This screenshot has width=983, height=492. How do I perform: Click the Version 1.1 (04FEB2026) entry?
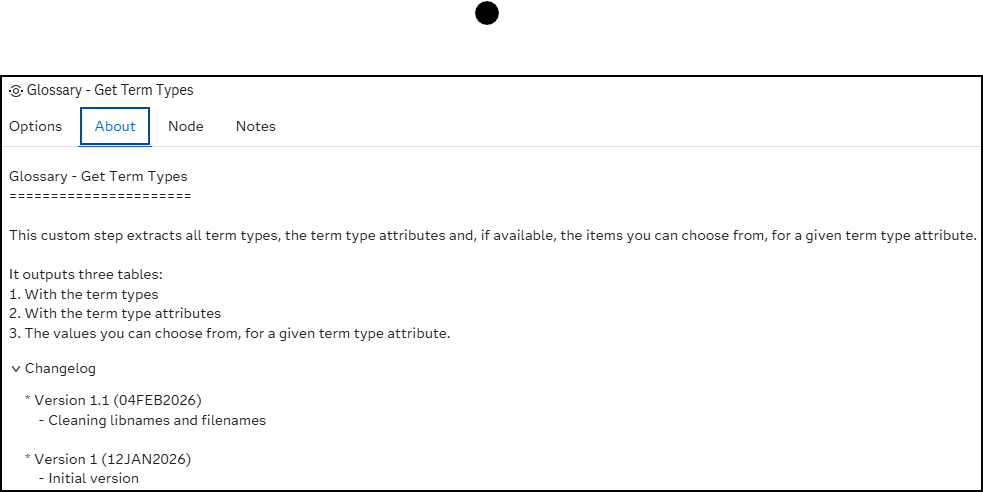pos(113,400)
